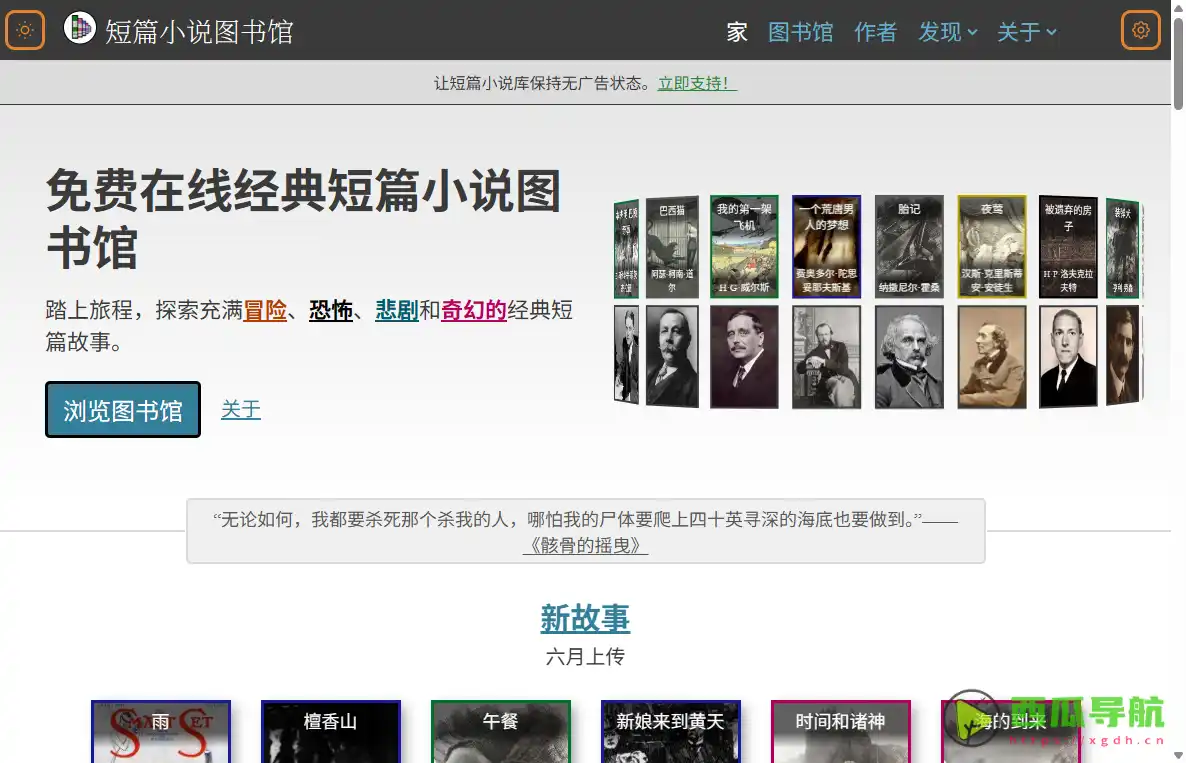Open the 《骸骨的摇曳》 quote source link
The width and height of the screenshot is (1186, 763).
[x=585, y=545]
